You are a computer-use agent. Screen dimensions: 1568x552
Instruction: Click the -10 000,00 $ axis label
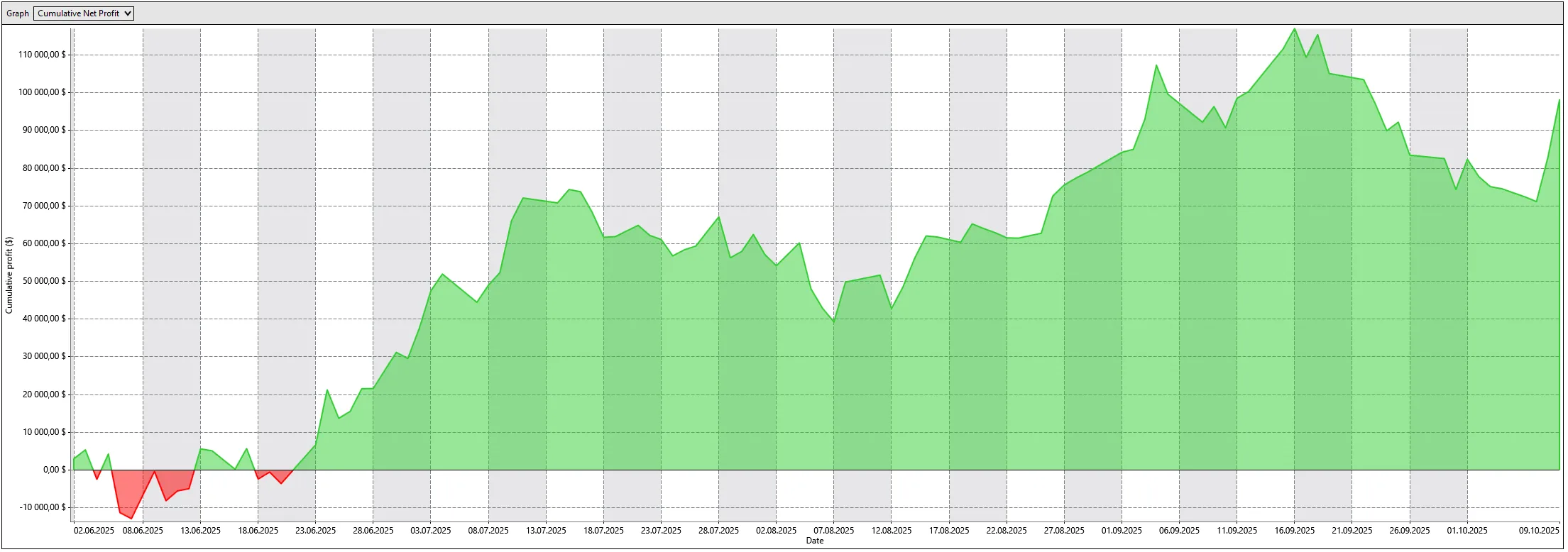[43, 507]
